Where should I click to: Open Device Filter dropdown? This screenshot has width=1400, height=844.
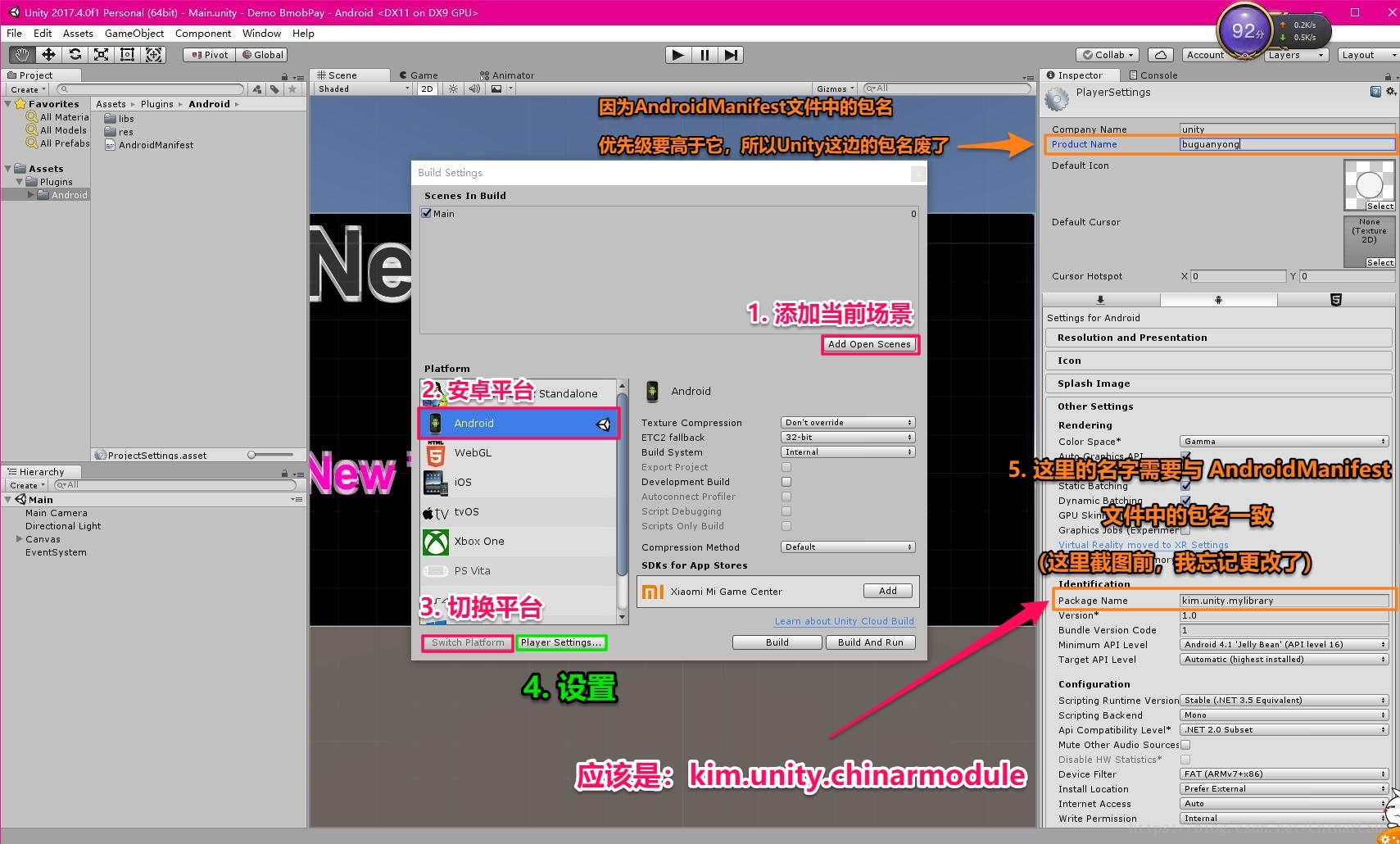[x=1284, y=774]
